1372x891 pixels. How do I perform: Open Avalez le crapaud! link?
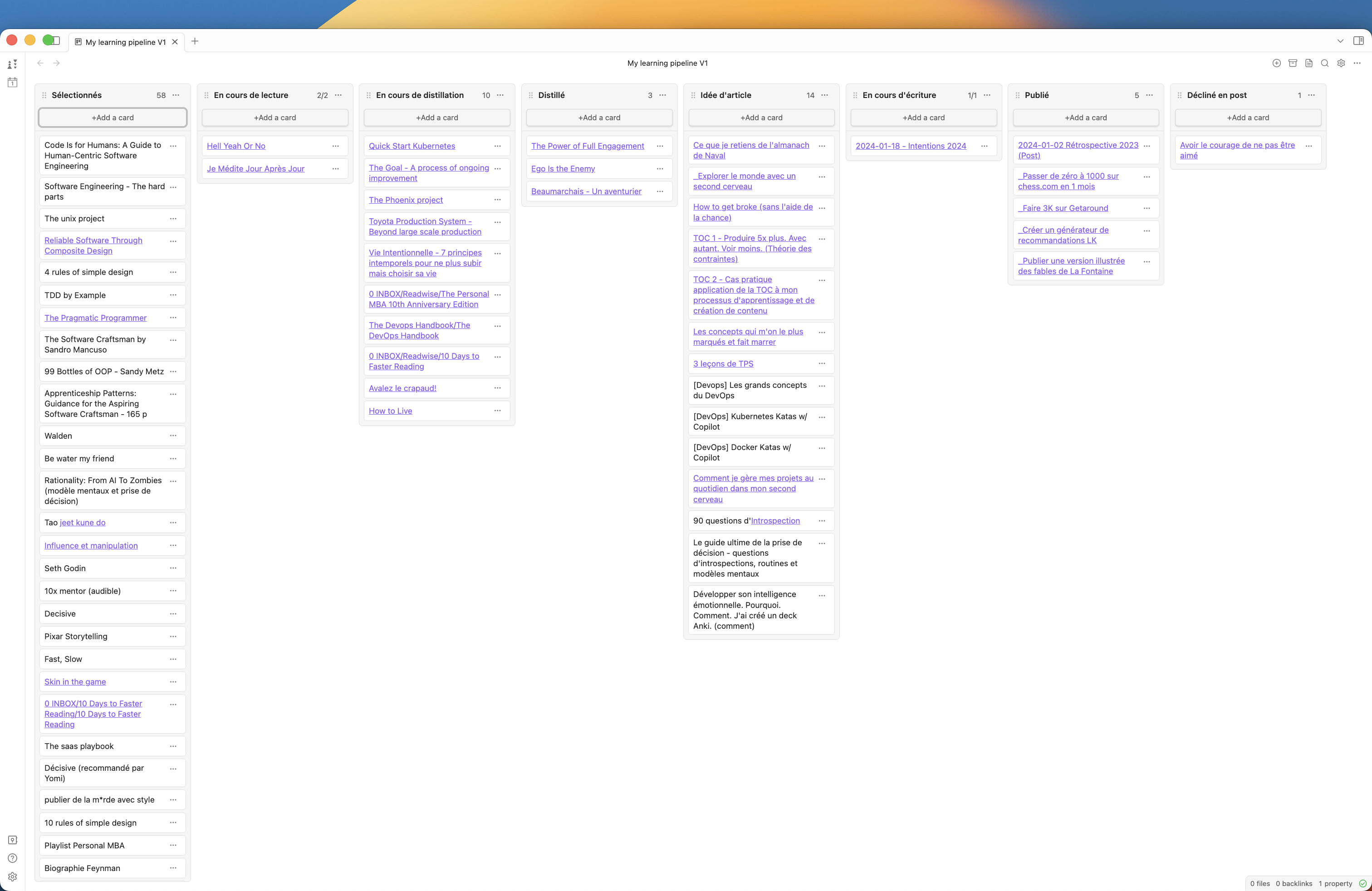402,388
